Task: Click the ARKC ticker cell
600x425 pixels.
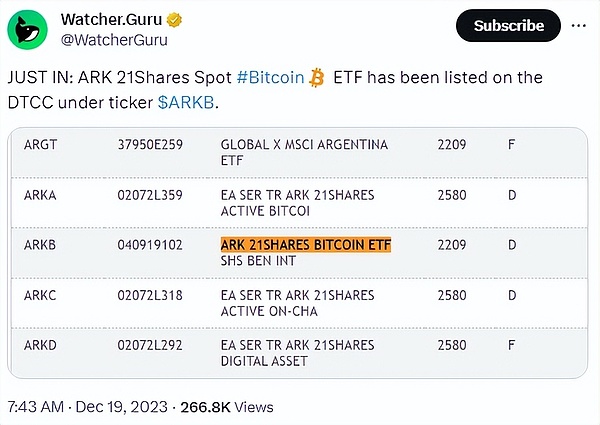Action: (39, 295)
